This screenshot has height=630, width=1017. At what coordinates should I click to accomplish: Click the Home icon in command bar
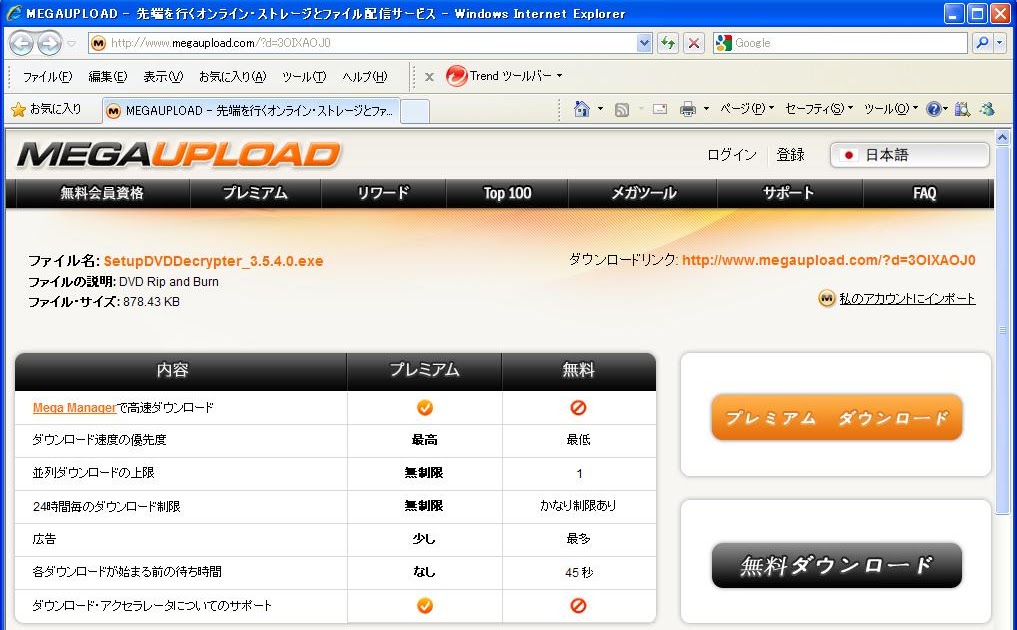[582, 109]
